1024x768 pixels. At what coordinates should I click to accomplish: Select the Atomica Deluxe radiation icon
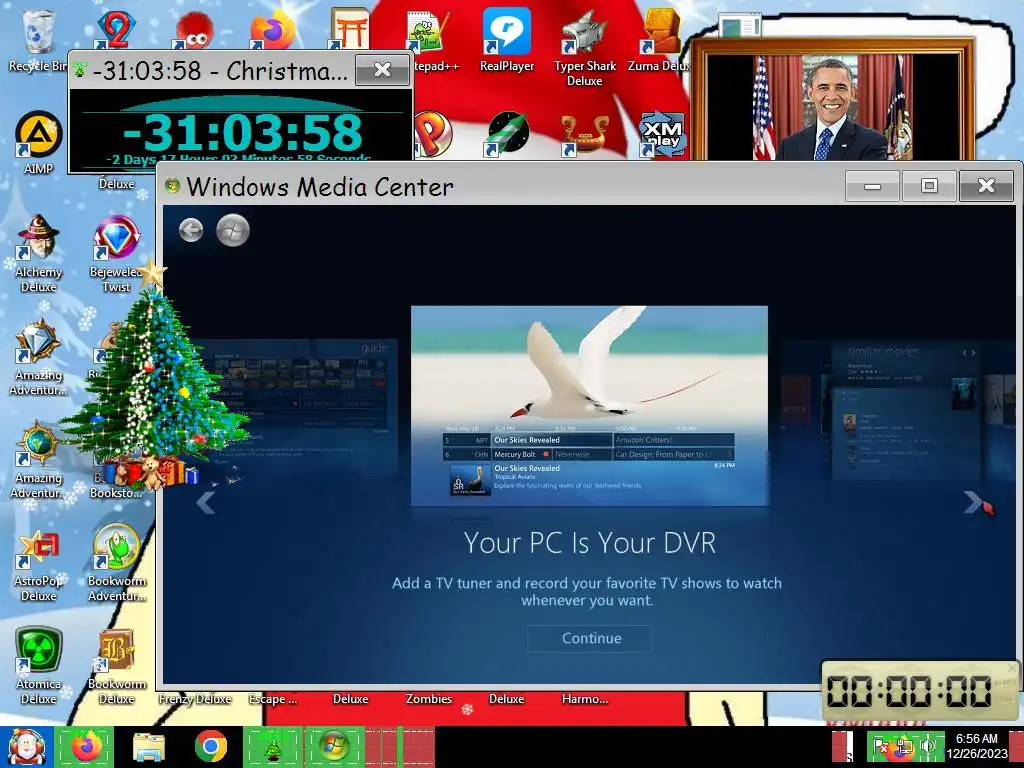[38, 666]
